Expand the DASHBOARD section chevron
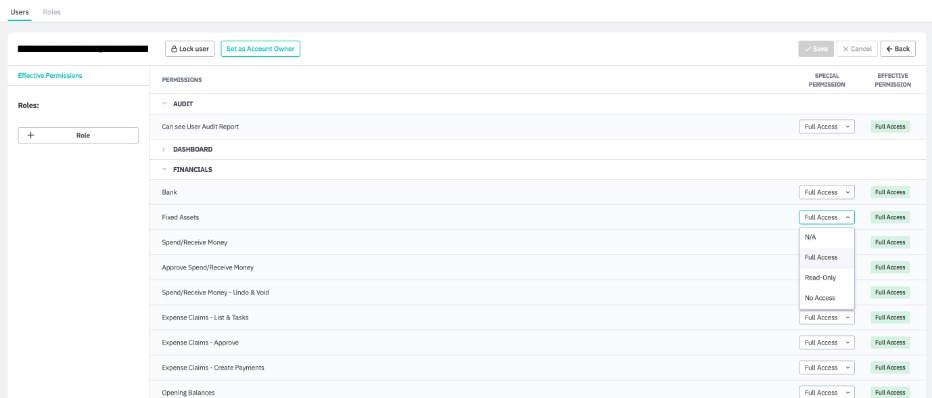Image resolution: width=932 pixels, height=398 pixels. (164, 150)
